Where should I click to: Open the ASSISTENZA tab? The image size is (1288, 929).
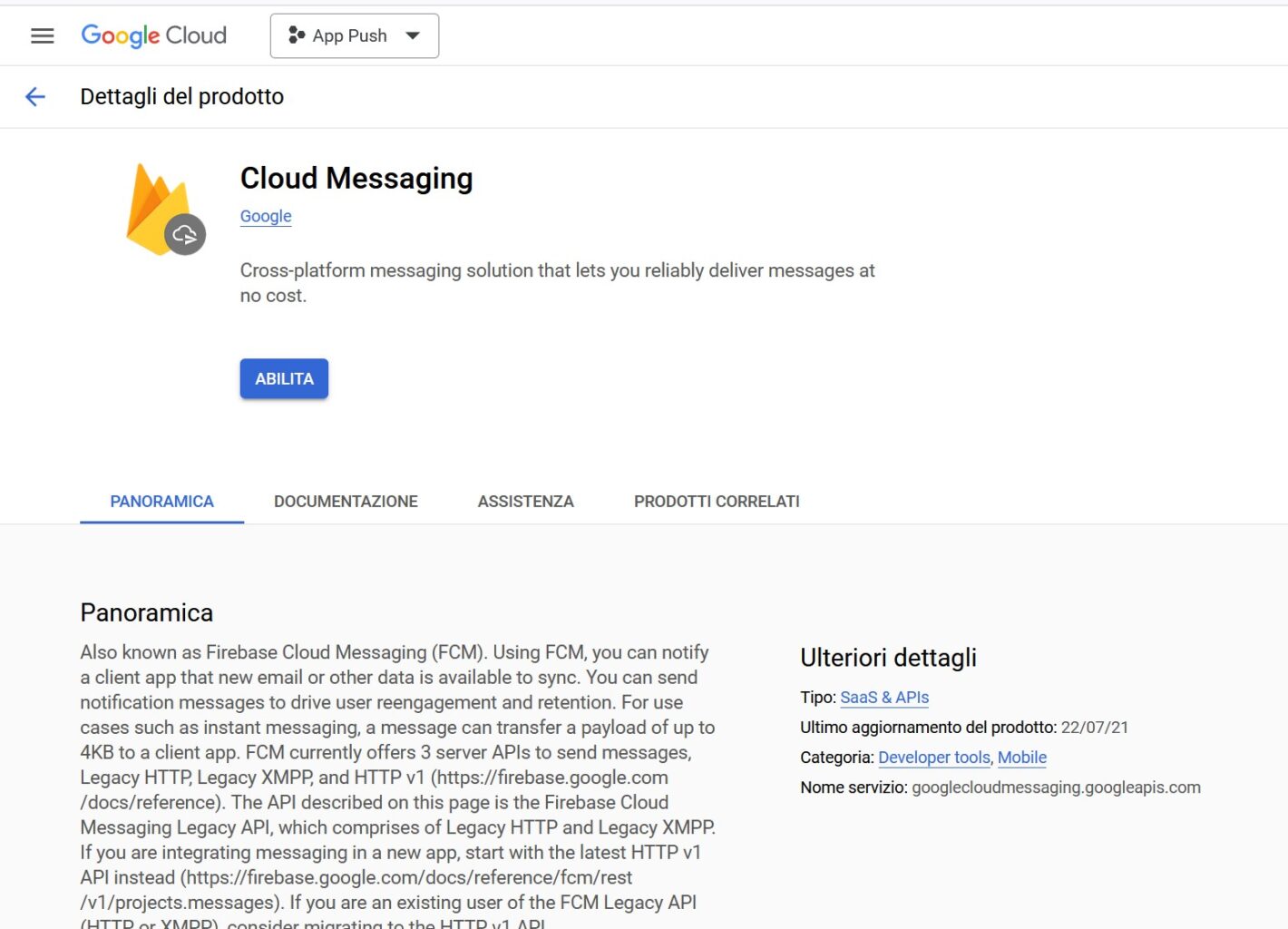pyautogui.click(x=525, y=501)
